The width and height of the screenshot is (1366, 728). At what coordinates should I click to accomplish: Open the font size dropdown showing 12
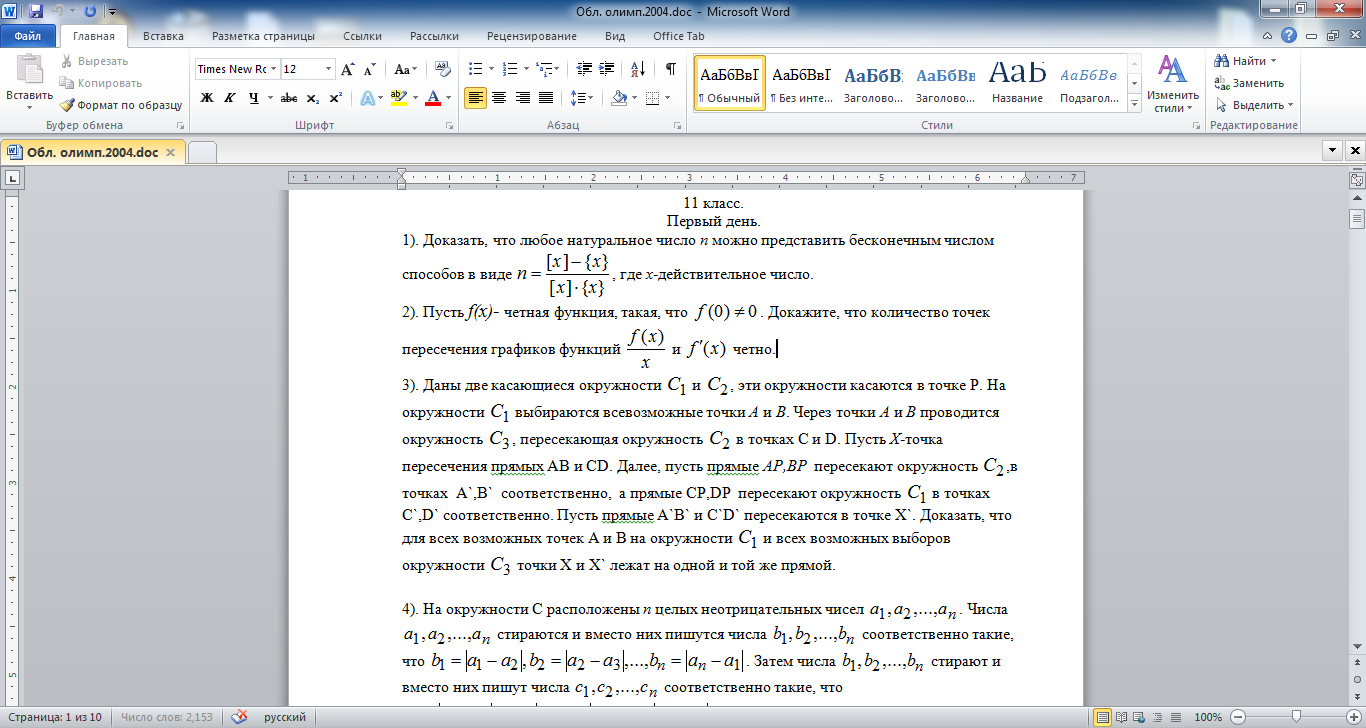[329, 69]
